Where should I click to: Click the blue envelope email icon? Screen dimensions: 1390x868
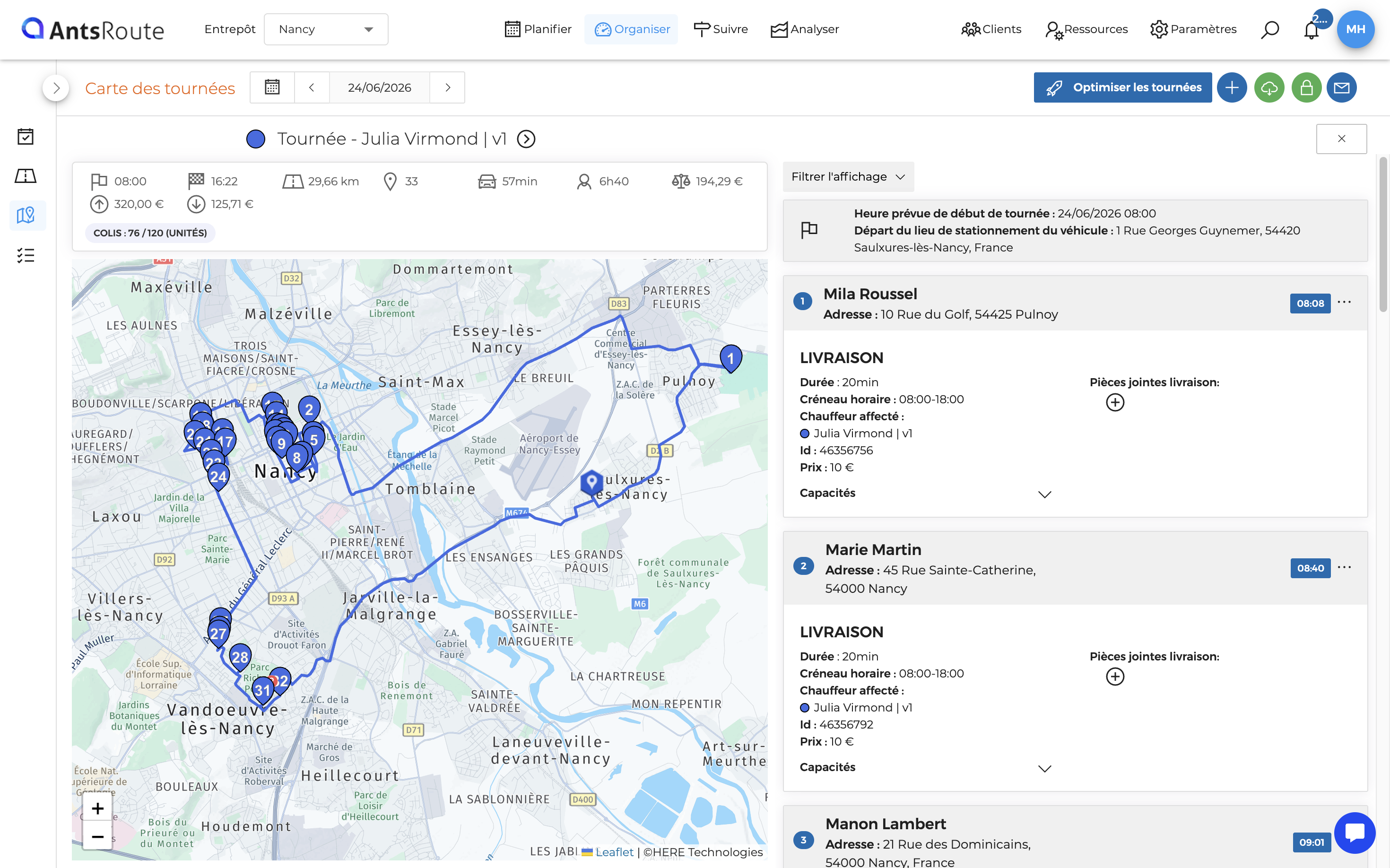pos(1342,87)
